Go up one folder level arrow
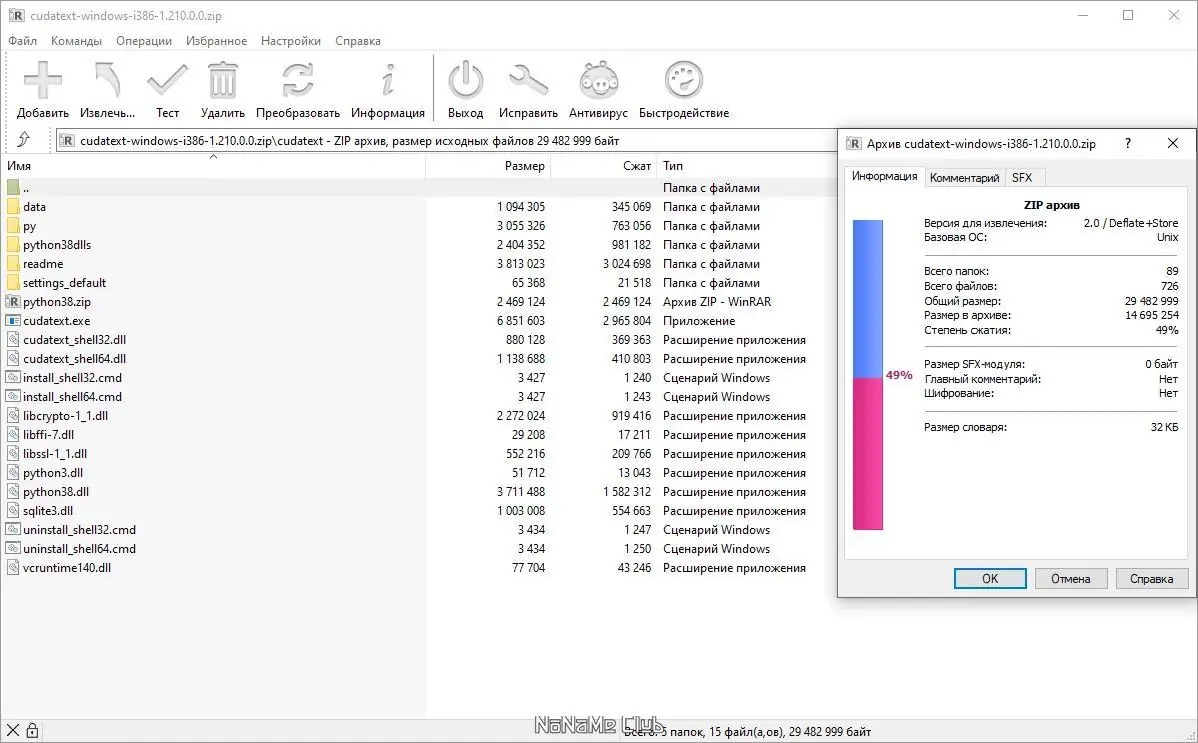This screenshot has height=743, width=1198. (x=24, y=140)
